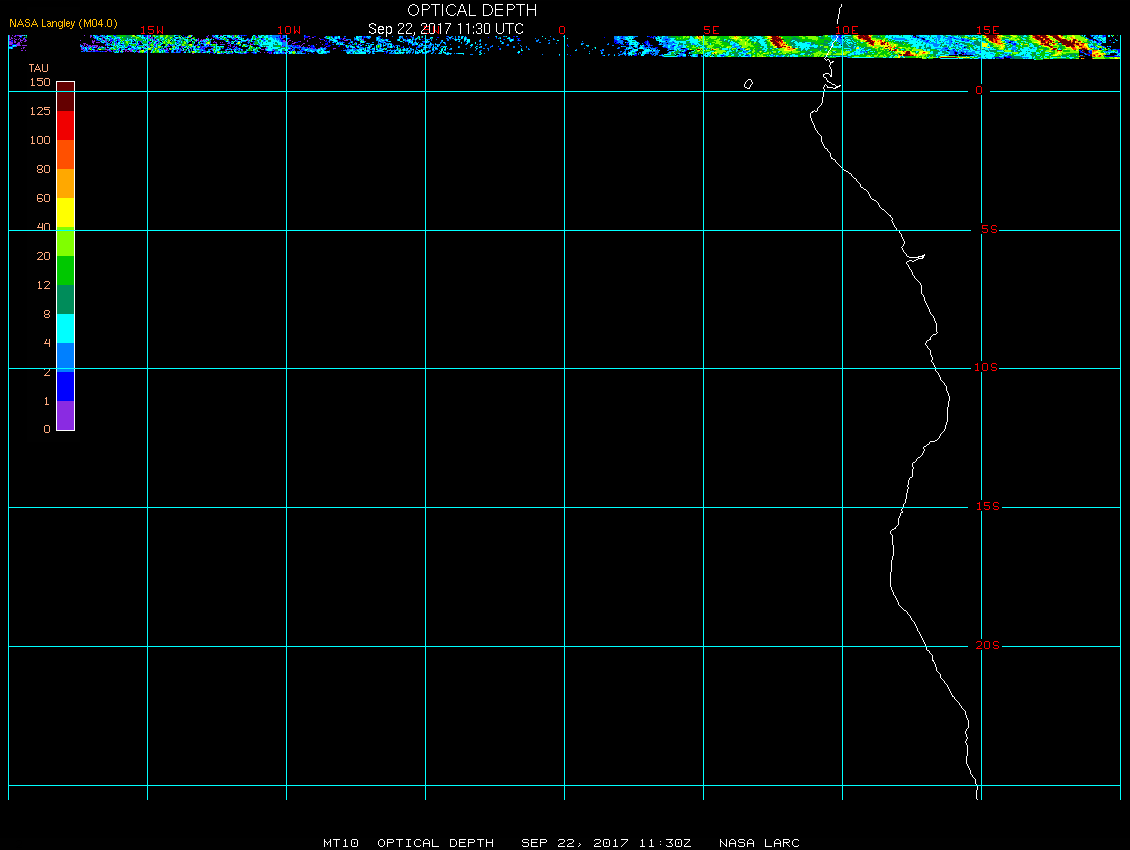Viewport: 1130px width, 850px height.
Task: Click the "8" colorbar value
Action: pos(47,314)
